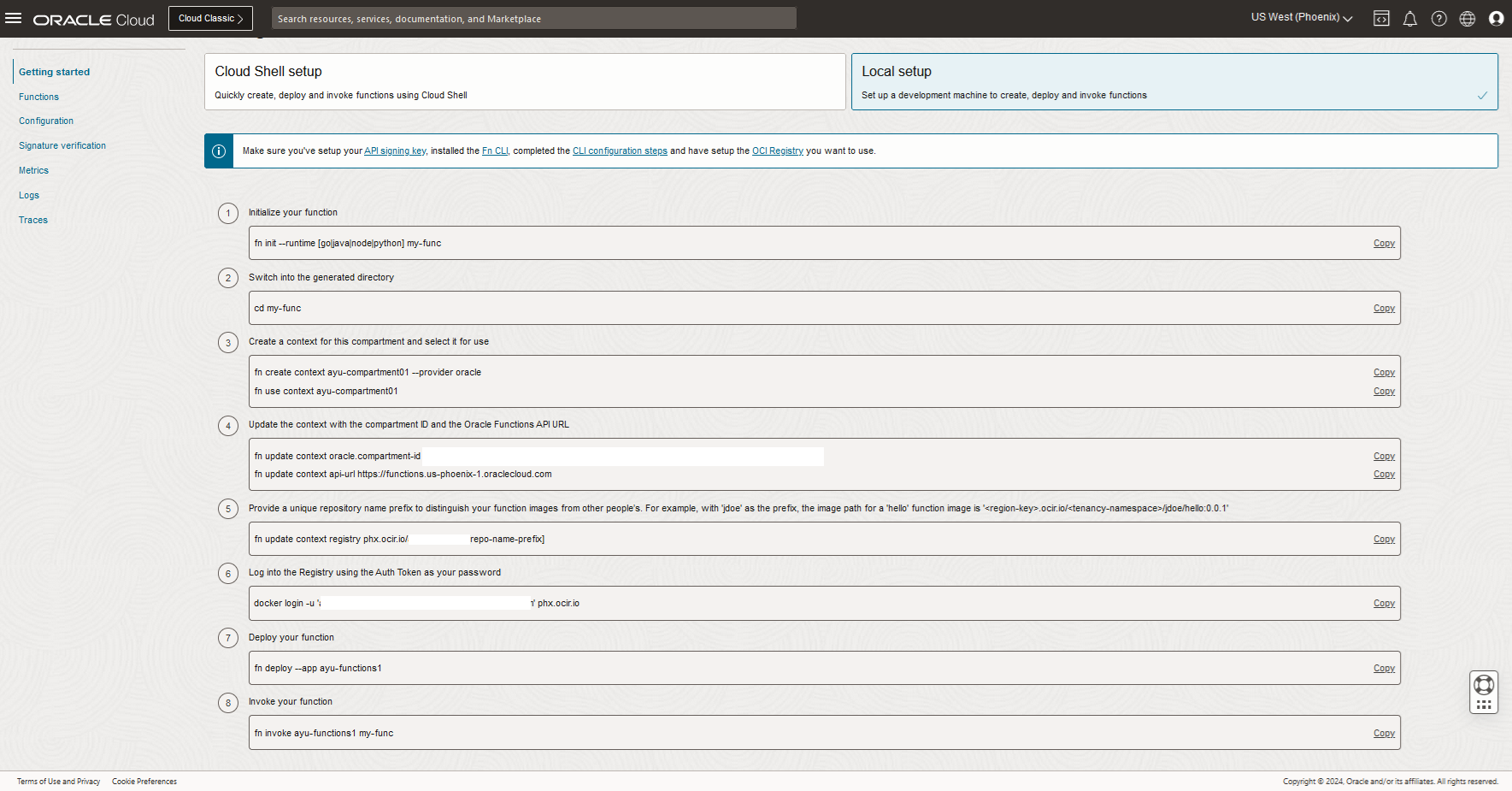Open the language globe menu
Screen dimensions: 1512x791
click(x=1468, y=19)
